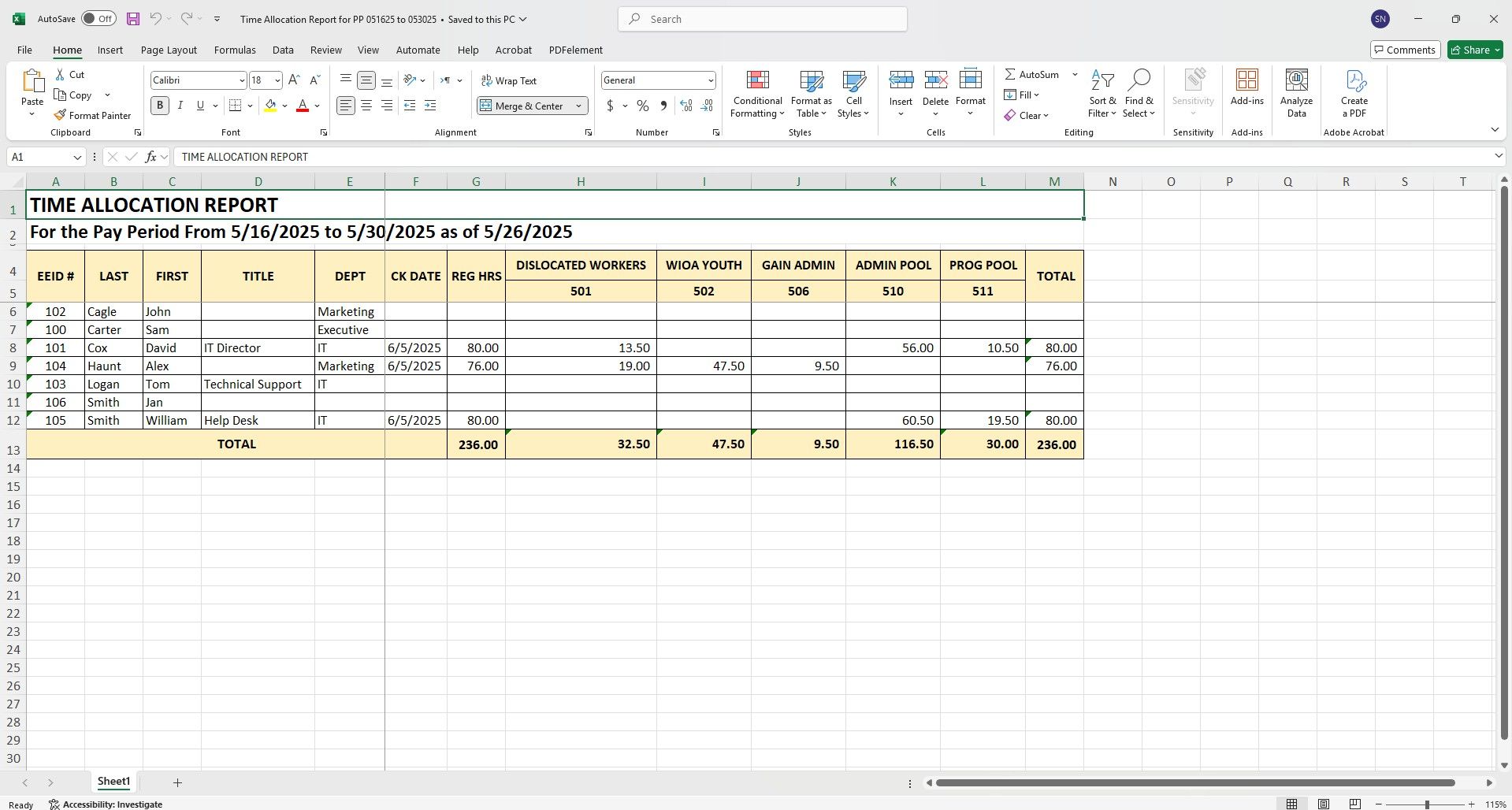Click the Analyze Data icon
1512x810 pixels.
[x=1296, y=80]
